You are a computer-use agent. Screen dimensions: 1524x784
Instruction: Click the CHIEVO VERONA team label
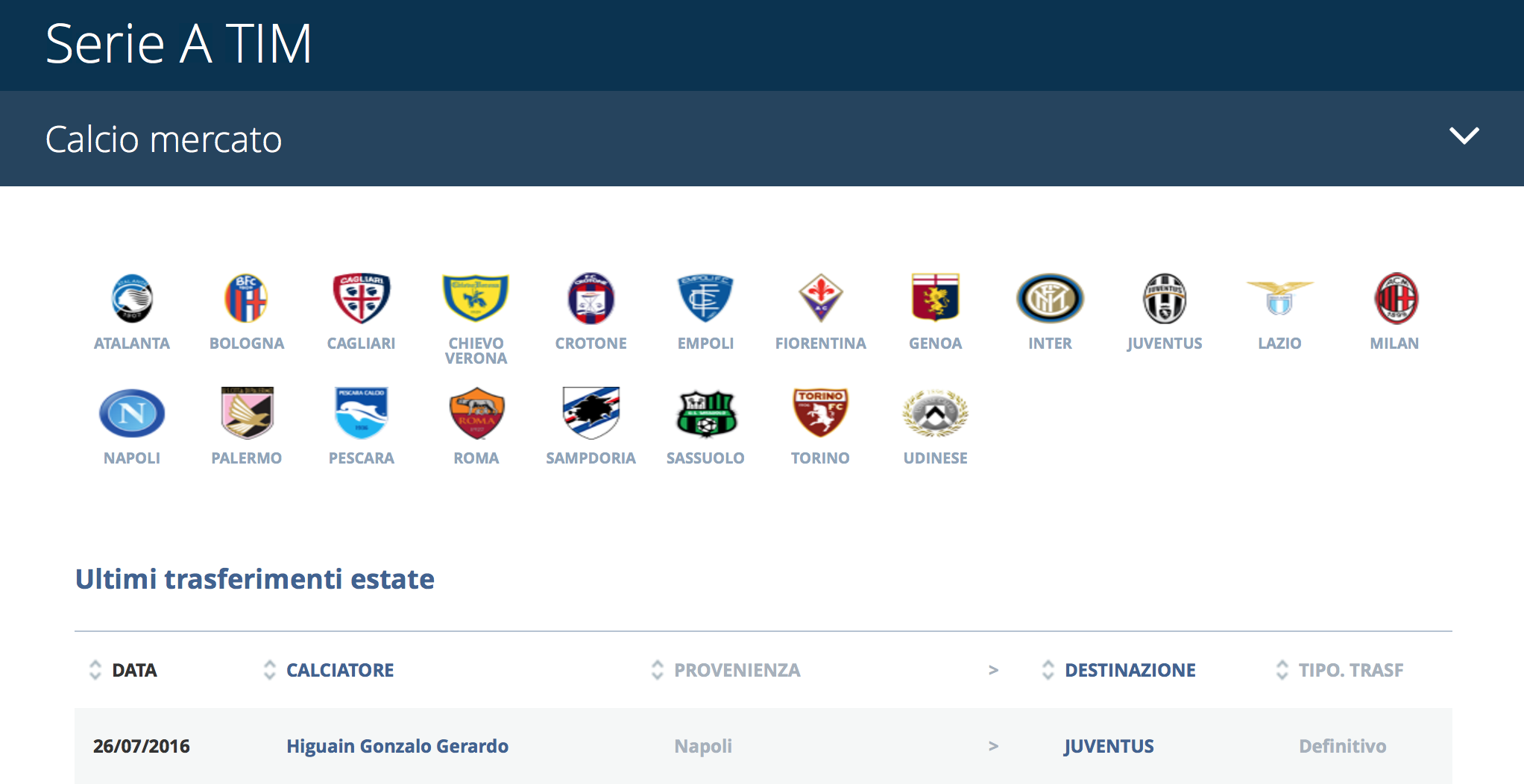tap(476, 351)
